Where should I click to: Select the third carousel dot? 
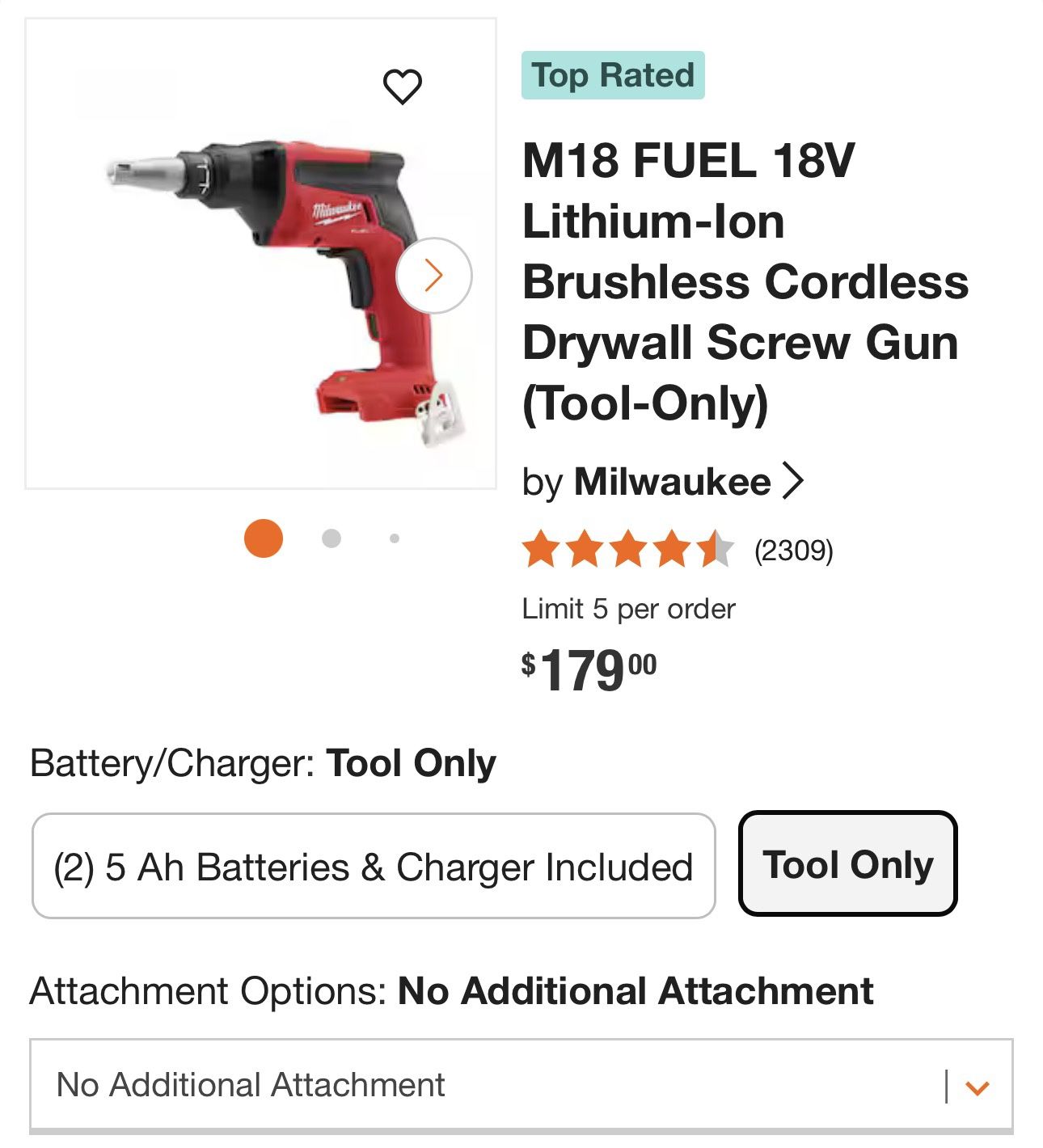coord(394,536)
